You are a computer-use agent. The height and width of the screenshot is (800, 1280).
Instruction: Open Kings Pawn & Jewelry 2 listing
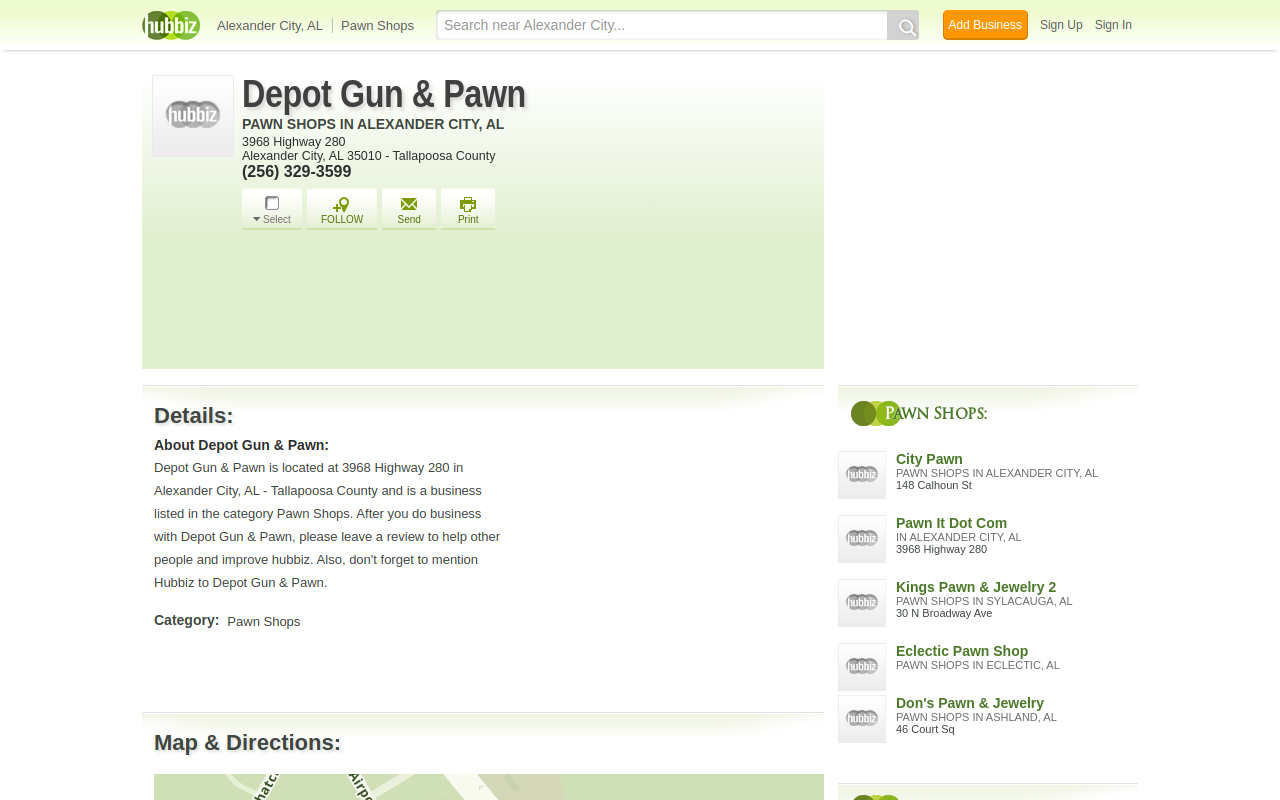(976, 587)
